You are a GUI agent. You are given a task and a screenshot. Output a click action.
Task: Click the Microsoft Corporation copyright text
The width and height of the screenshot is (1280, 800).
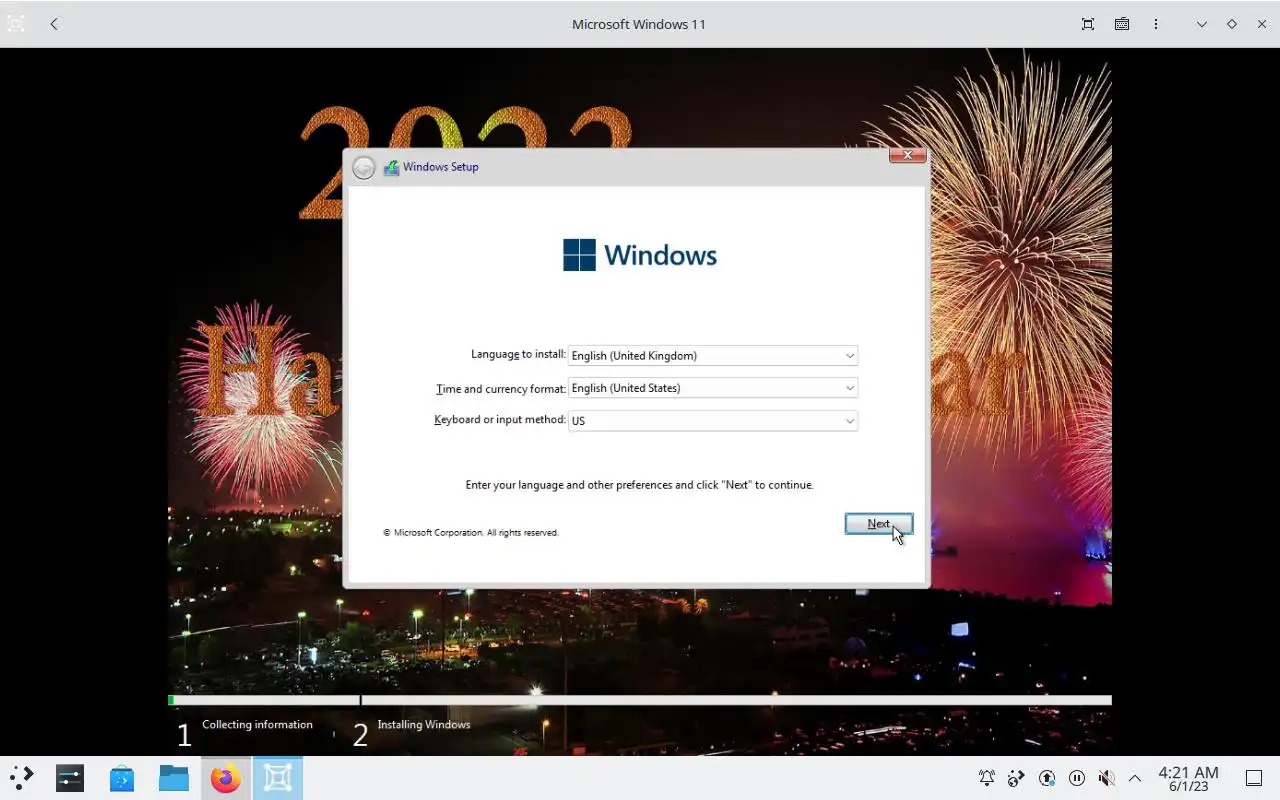click(x=471, y=533)
